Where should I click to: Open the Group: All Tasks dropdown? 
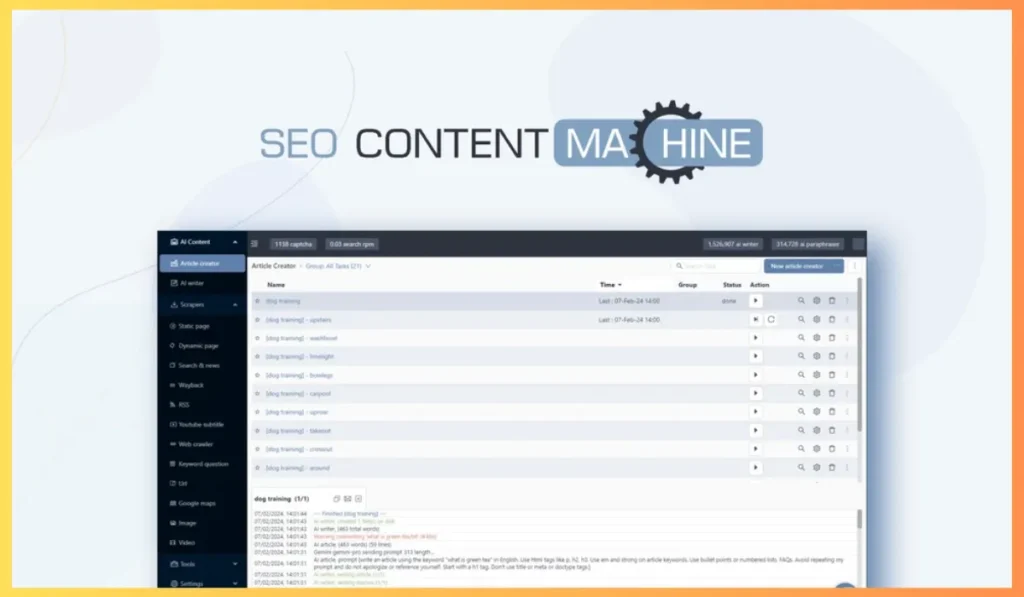pos(338,266)
